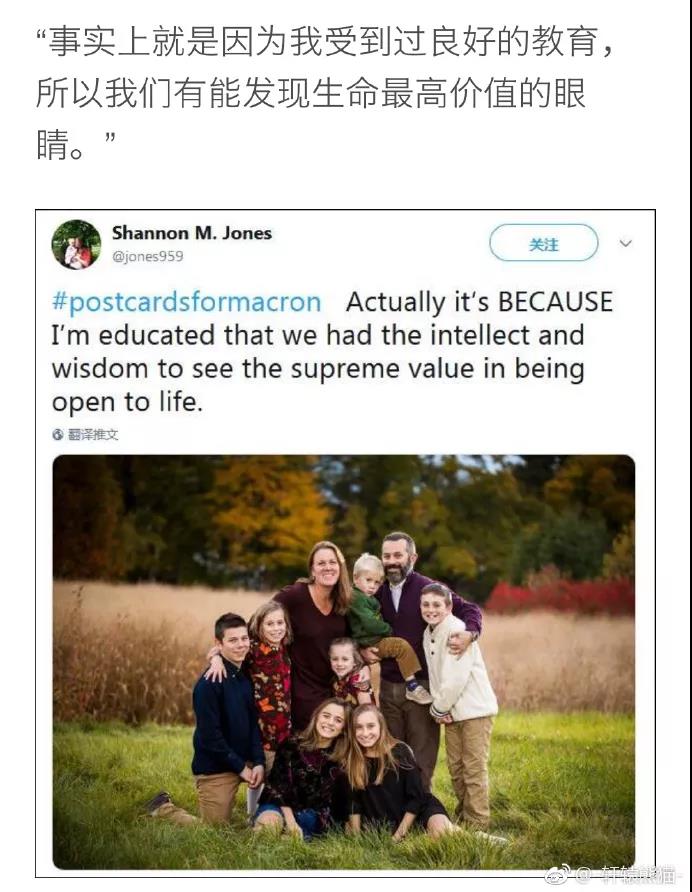692x892 pixels.
Task: Open the family photo attached to tweet
Action: tap(344, 662)
